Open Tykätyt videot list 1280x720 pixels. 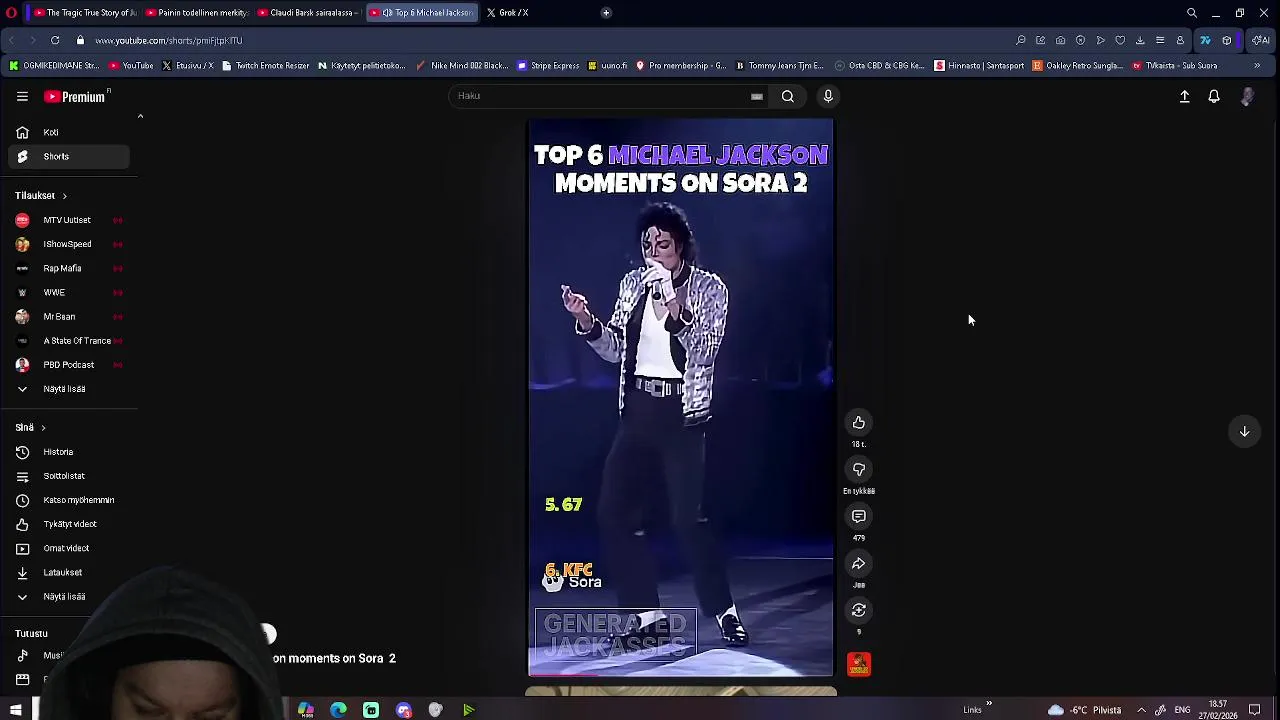tap(69, 524)
